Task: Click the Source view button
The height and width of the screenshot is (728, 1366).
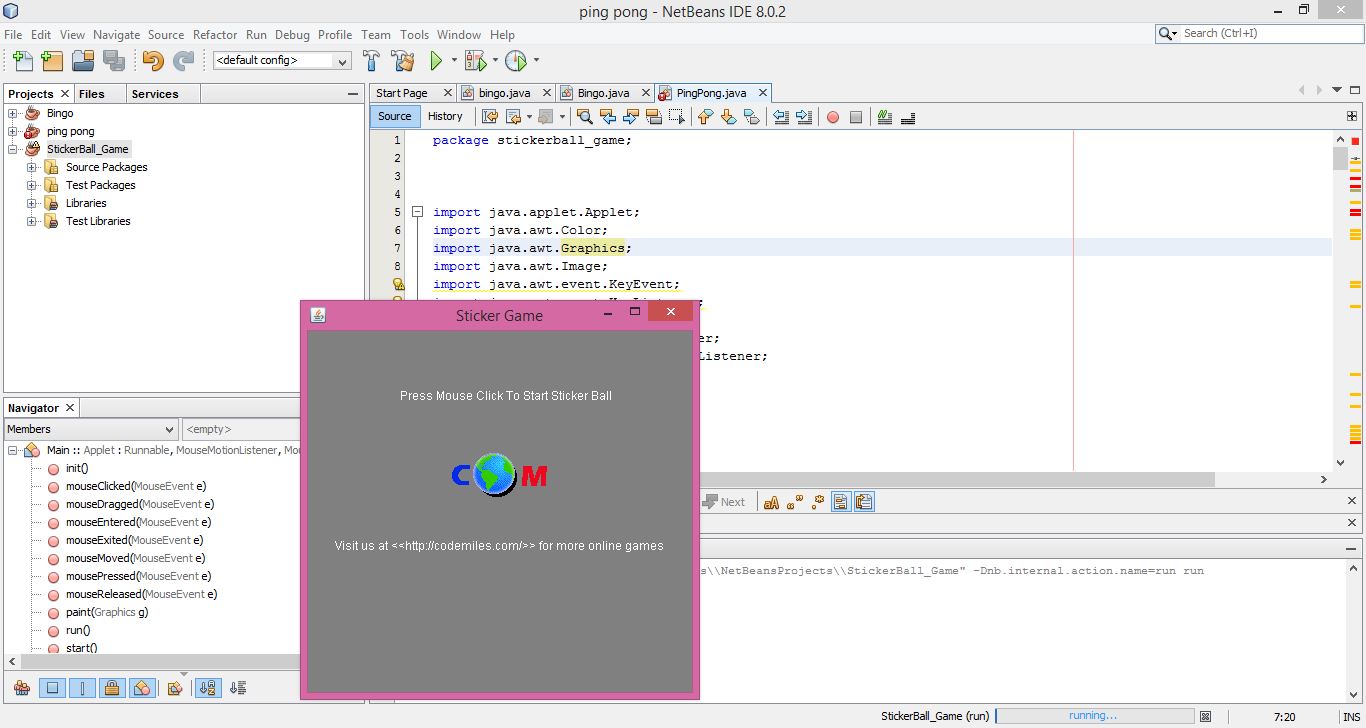Action: (395, 116)
